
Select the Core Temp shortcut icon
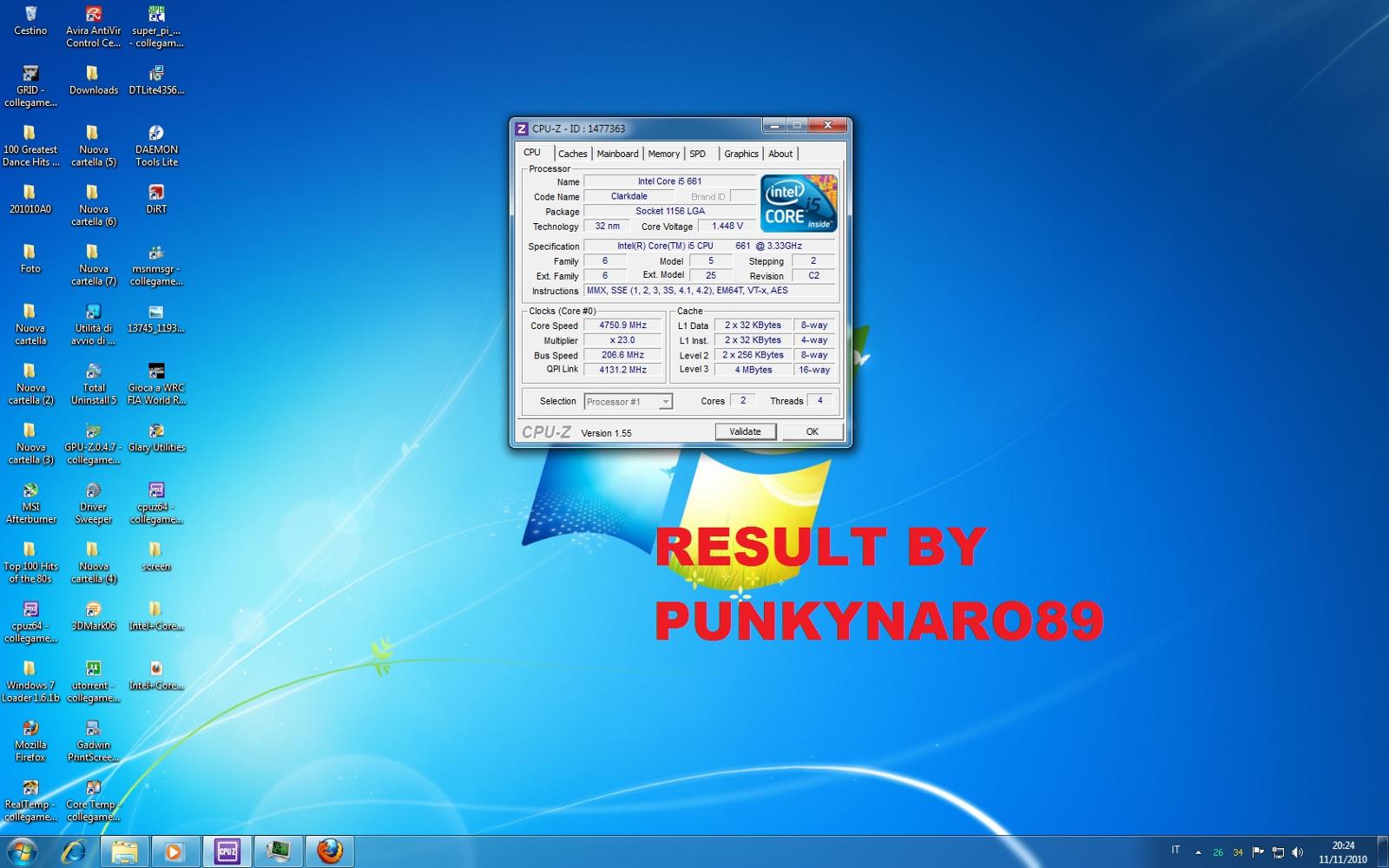click(94, 801)
